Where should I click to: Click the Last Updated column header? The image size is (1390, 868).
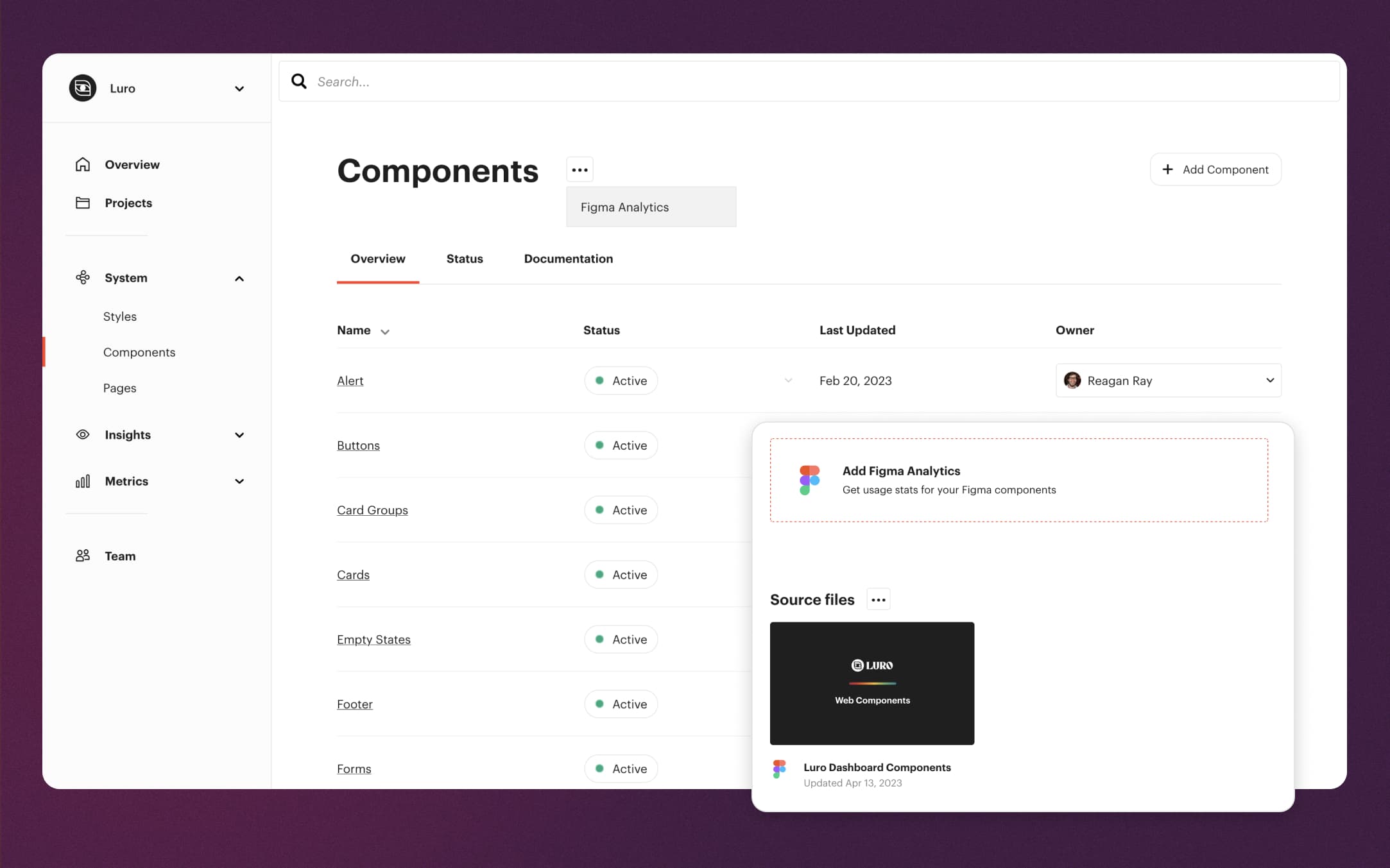click(857, 330)
